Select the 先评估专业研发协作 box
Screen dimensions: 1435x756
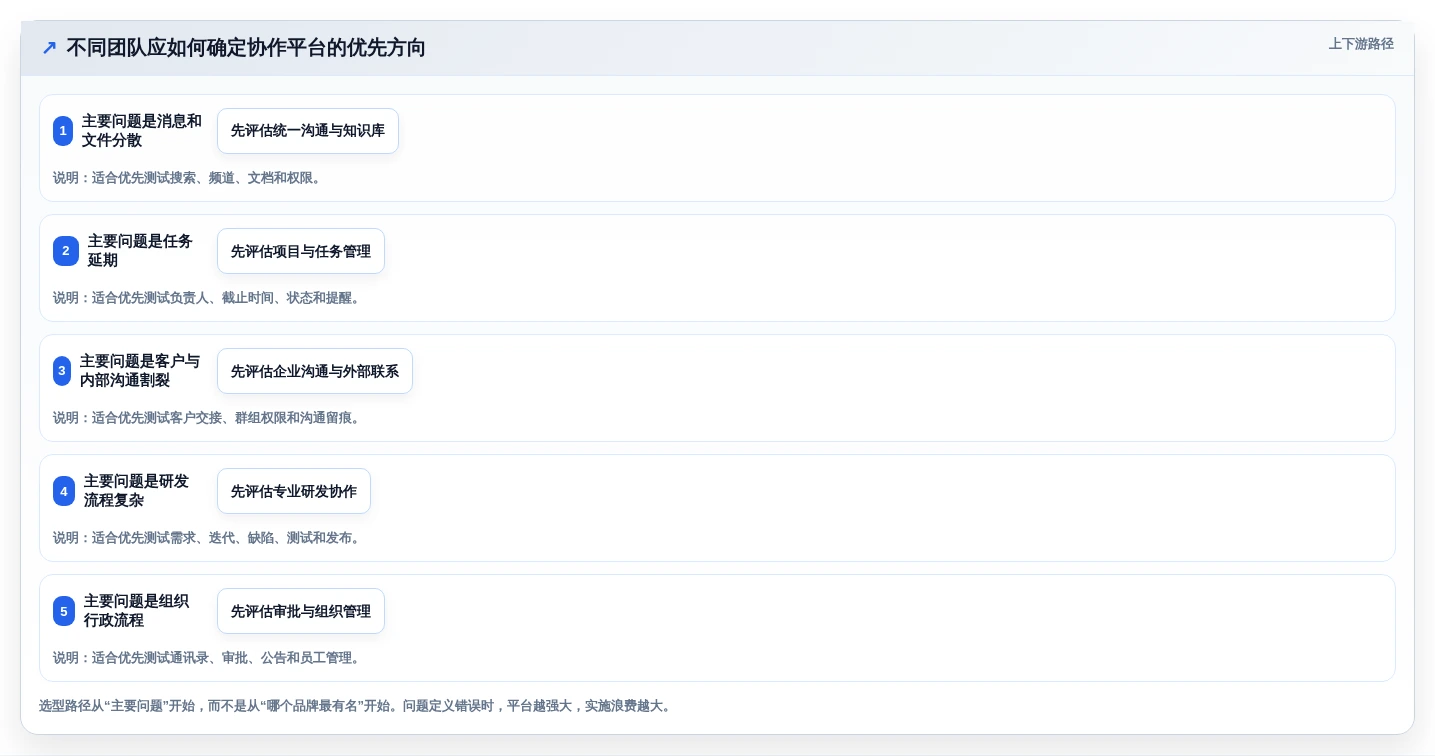pyautogui.click(x=294, y=491)
